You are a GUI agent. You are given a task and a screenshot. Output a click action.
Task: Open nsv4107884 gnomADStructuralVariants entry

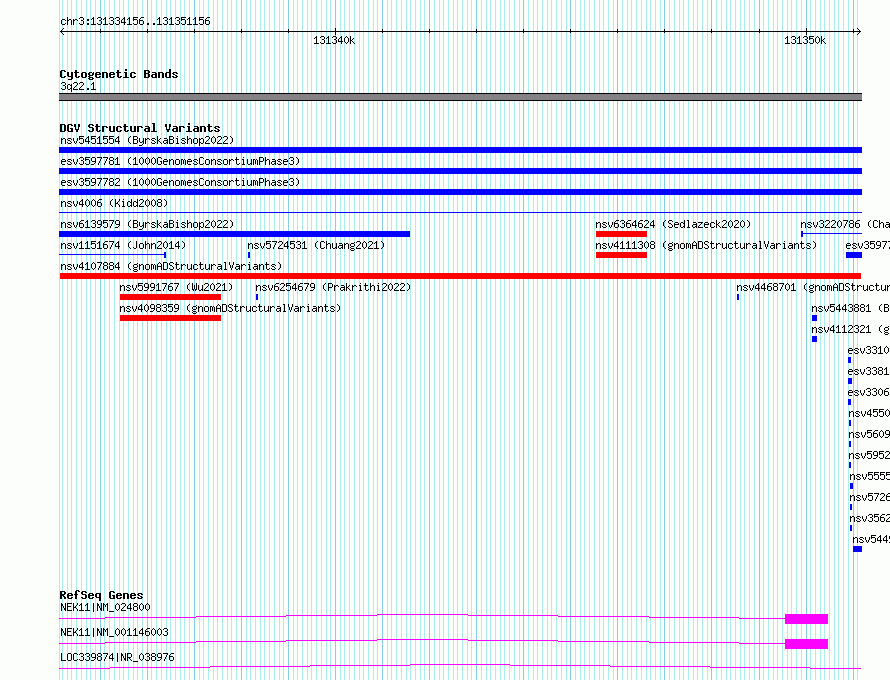(171, 266)
